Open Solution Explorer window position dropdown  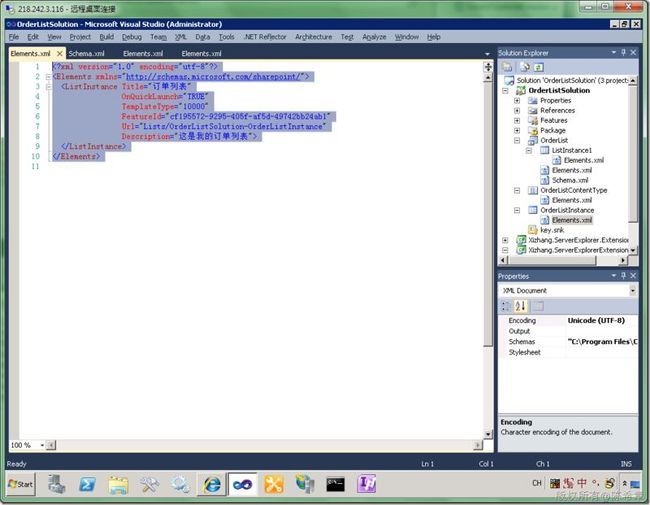coord(614,53)
